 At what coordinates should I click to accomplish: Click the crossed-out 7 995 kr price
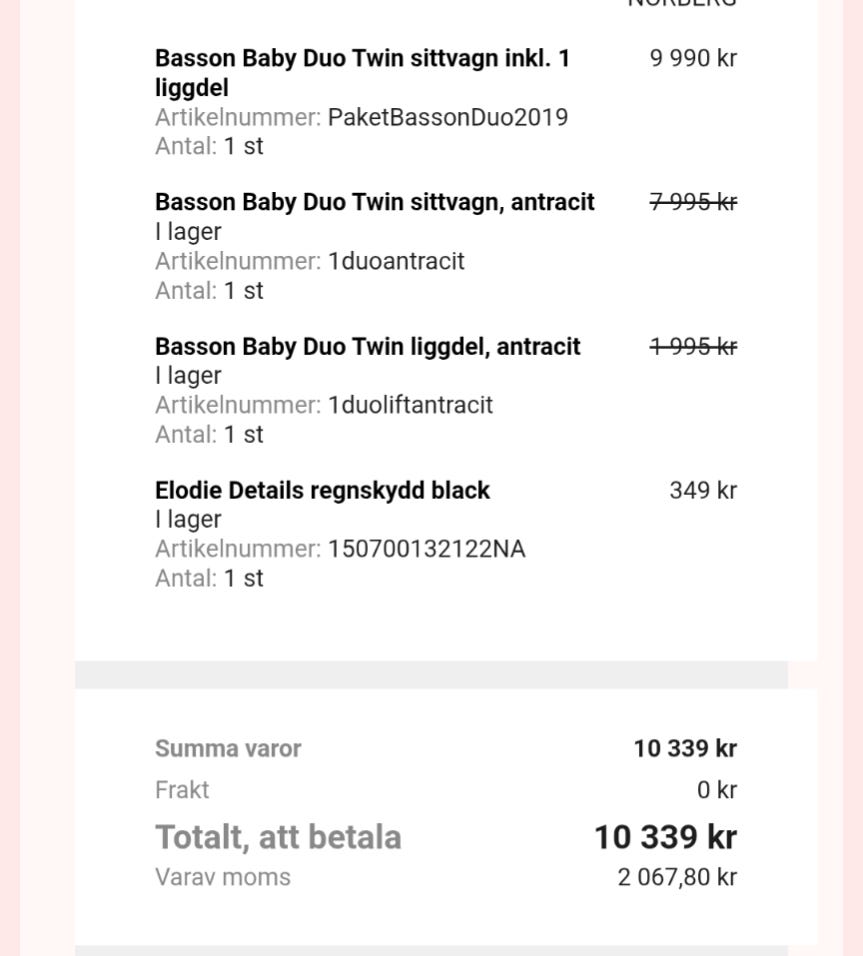pos(692,202)
